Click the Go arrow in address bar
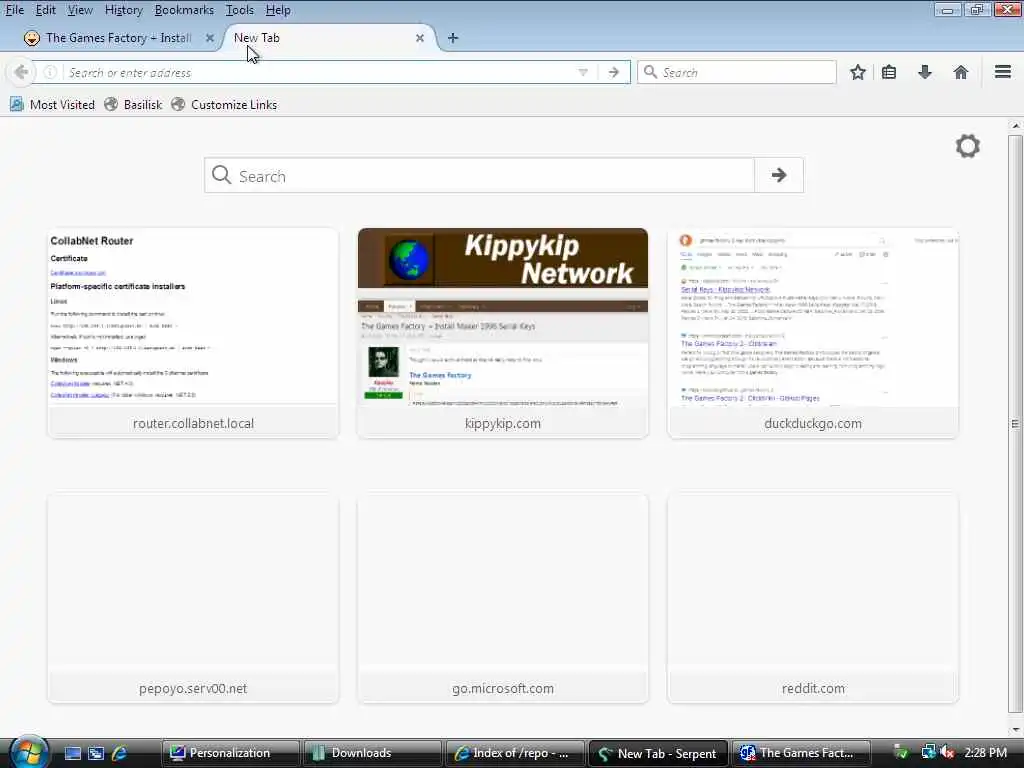This screenshot has width=1024, height=768. coord(613,72)
